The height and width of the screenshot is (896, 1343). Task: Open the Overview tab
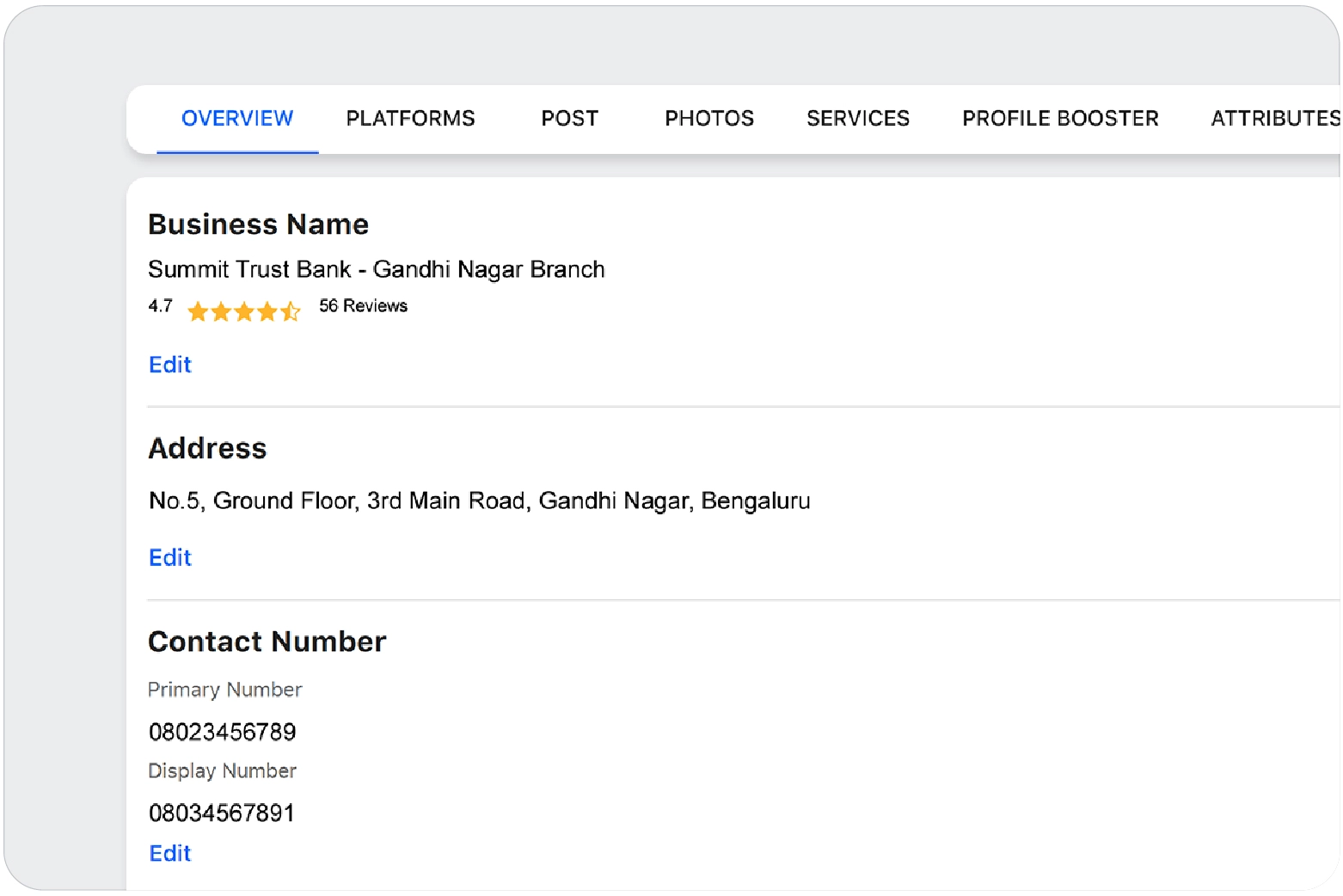(237, 119)
